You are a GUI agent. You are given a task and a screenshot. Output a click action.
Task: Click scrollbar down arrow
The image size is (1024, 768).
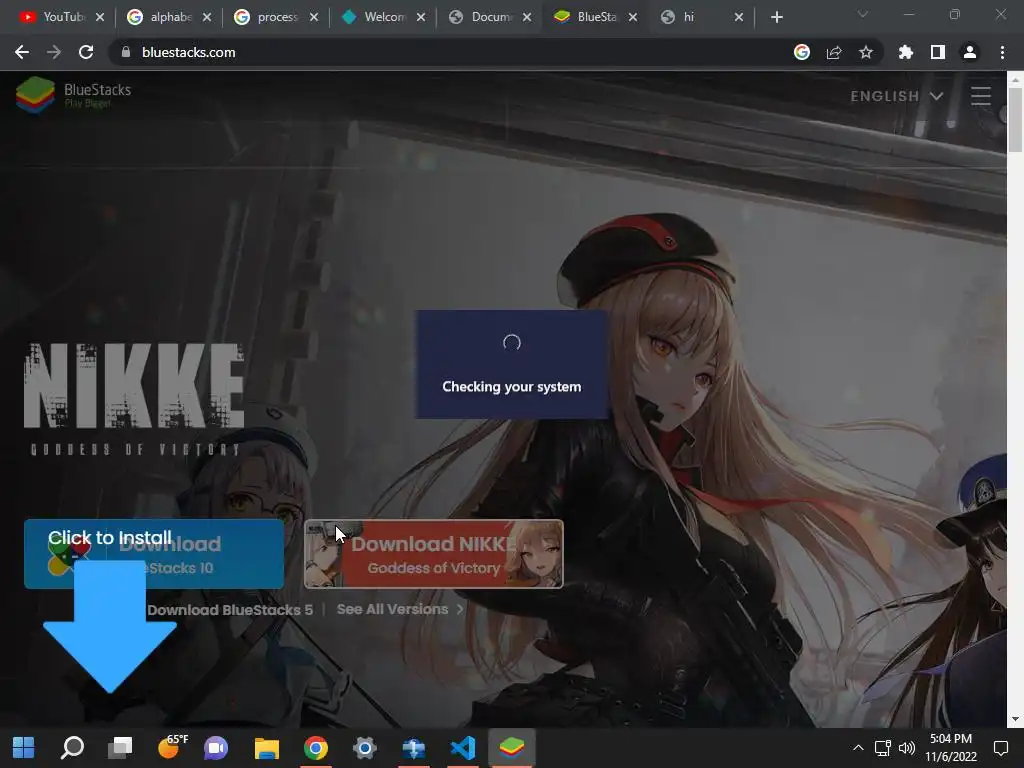pos(1015,720)
